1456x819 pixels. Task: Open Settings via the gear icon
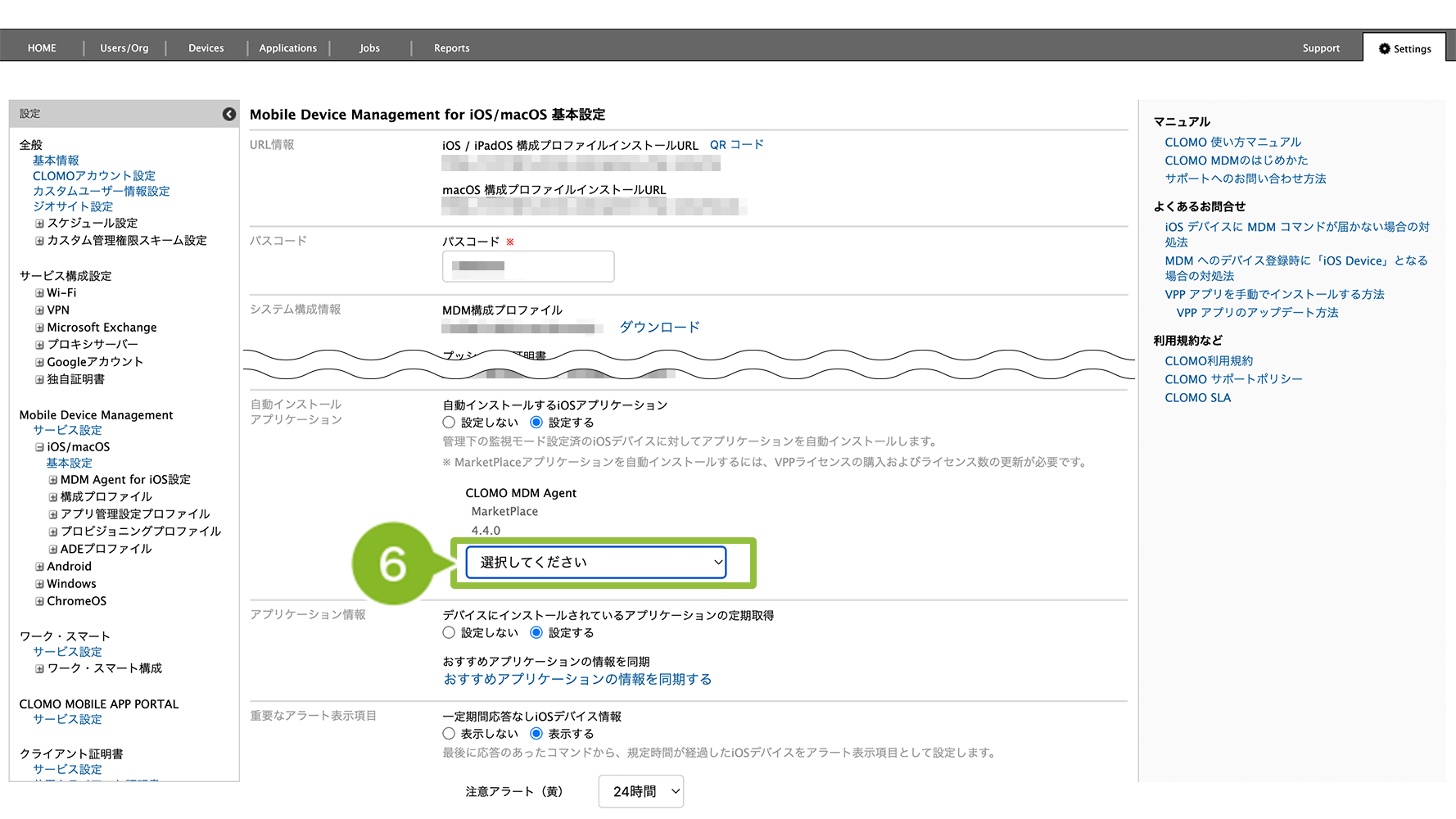pos(1384,49)
